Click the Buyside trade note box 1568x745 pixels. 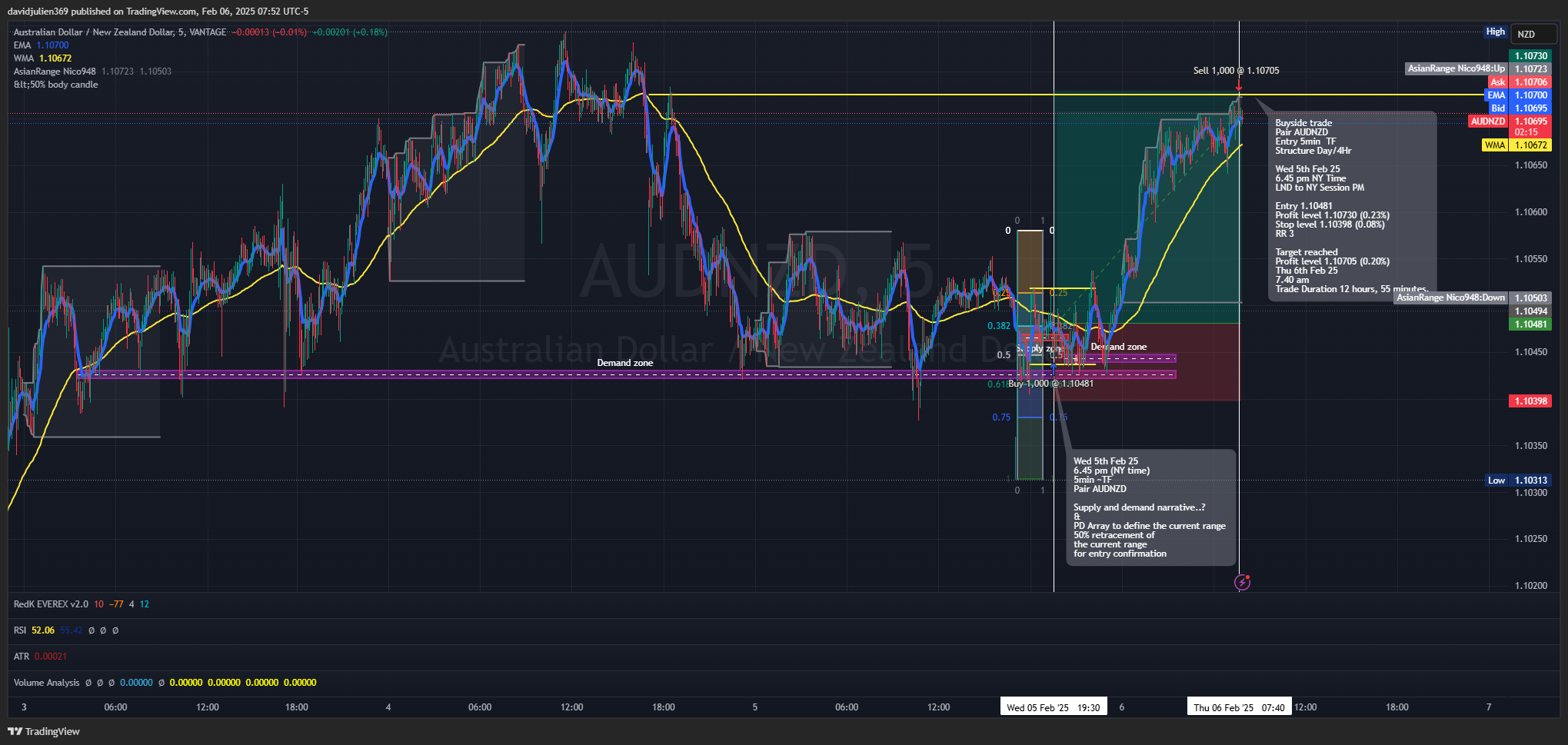1352,206
